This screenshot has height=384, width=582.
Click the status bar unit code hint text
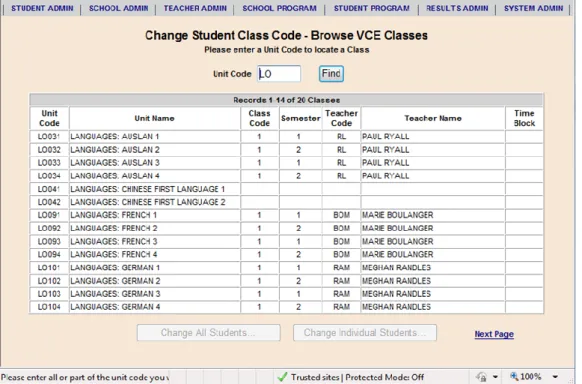pyautogui.click(x=85, y=377)
